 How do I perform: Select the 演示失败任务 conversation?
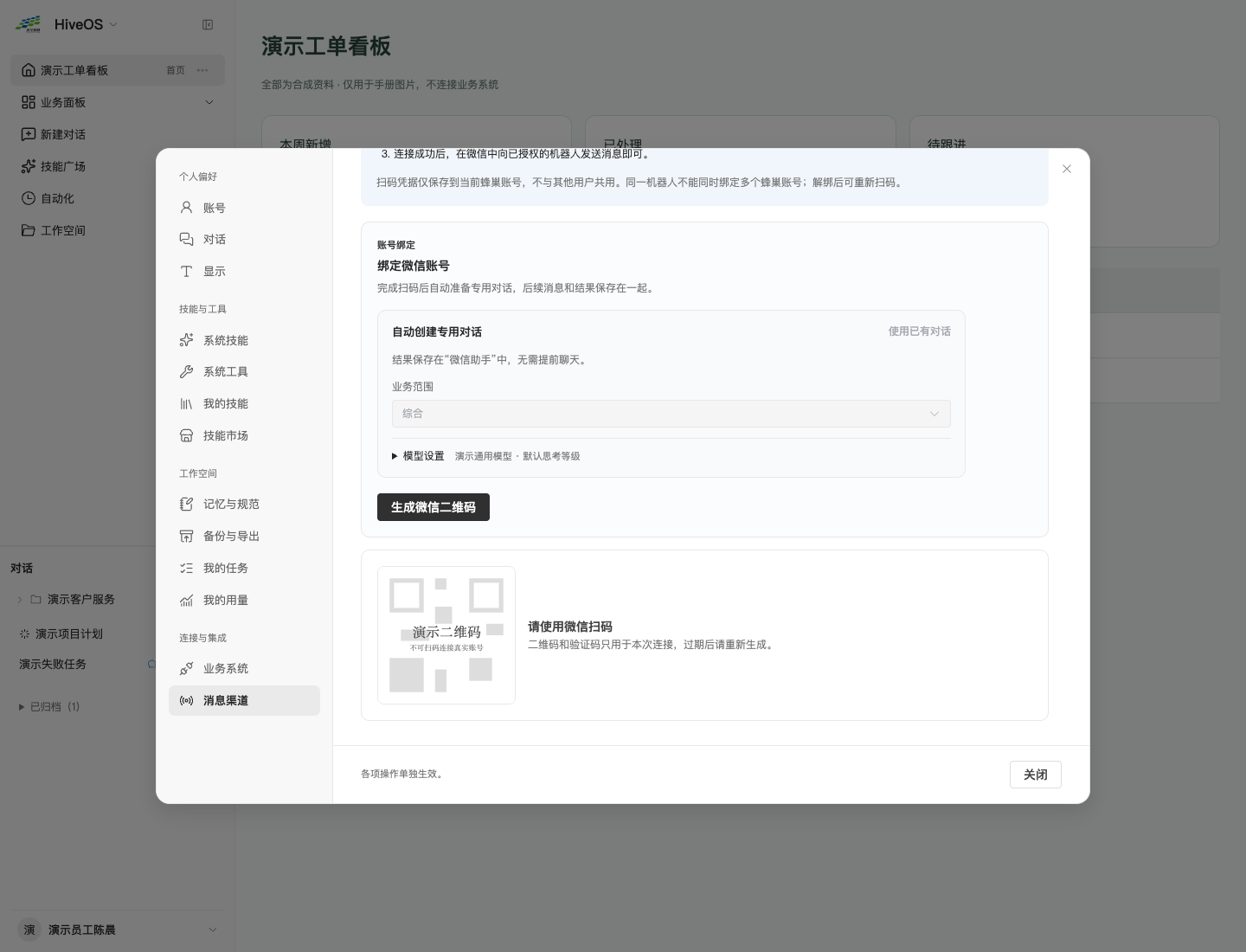53,665
